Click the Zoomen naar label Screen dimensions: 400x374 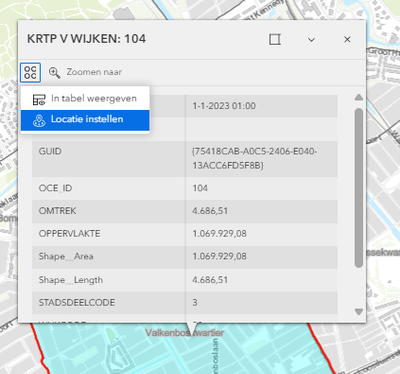click(x=94, y=72)
